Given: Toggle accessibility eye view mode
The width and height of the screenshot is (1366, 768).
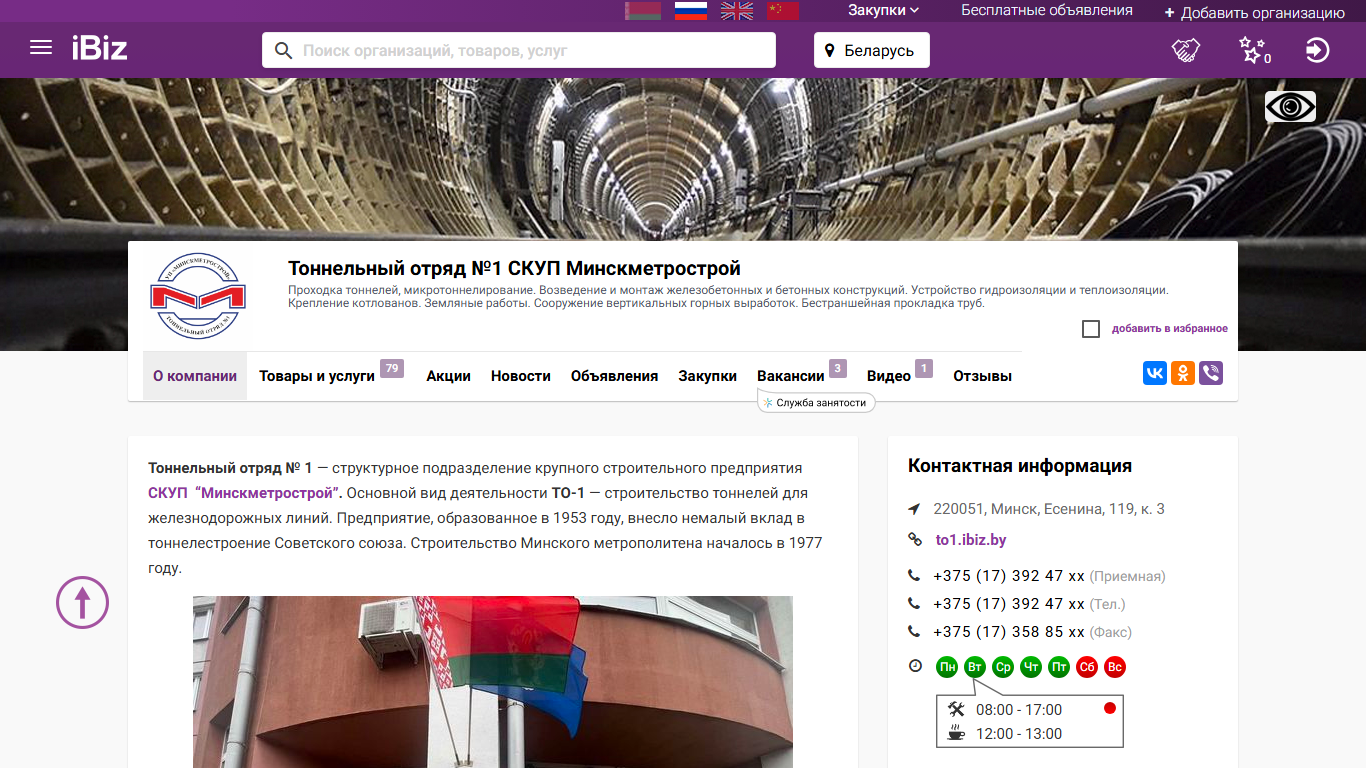Looking at the screenshot, I should [x=1290, y=107].
